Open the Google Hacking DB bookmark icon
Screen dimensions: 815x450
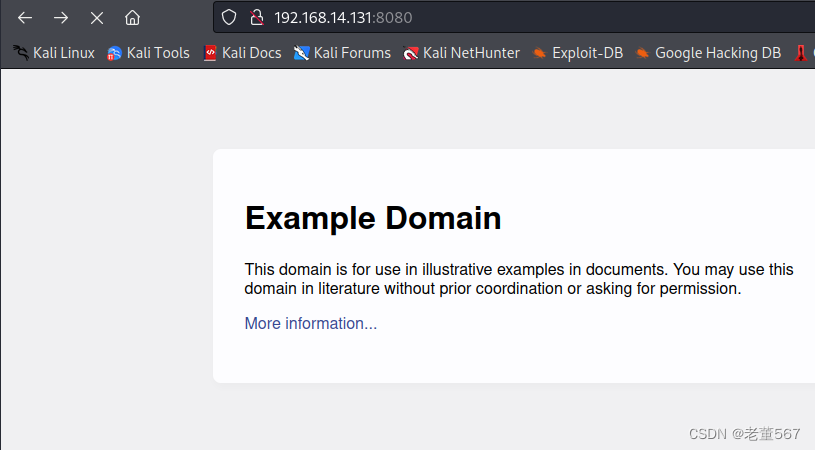point(642,53)
